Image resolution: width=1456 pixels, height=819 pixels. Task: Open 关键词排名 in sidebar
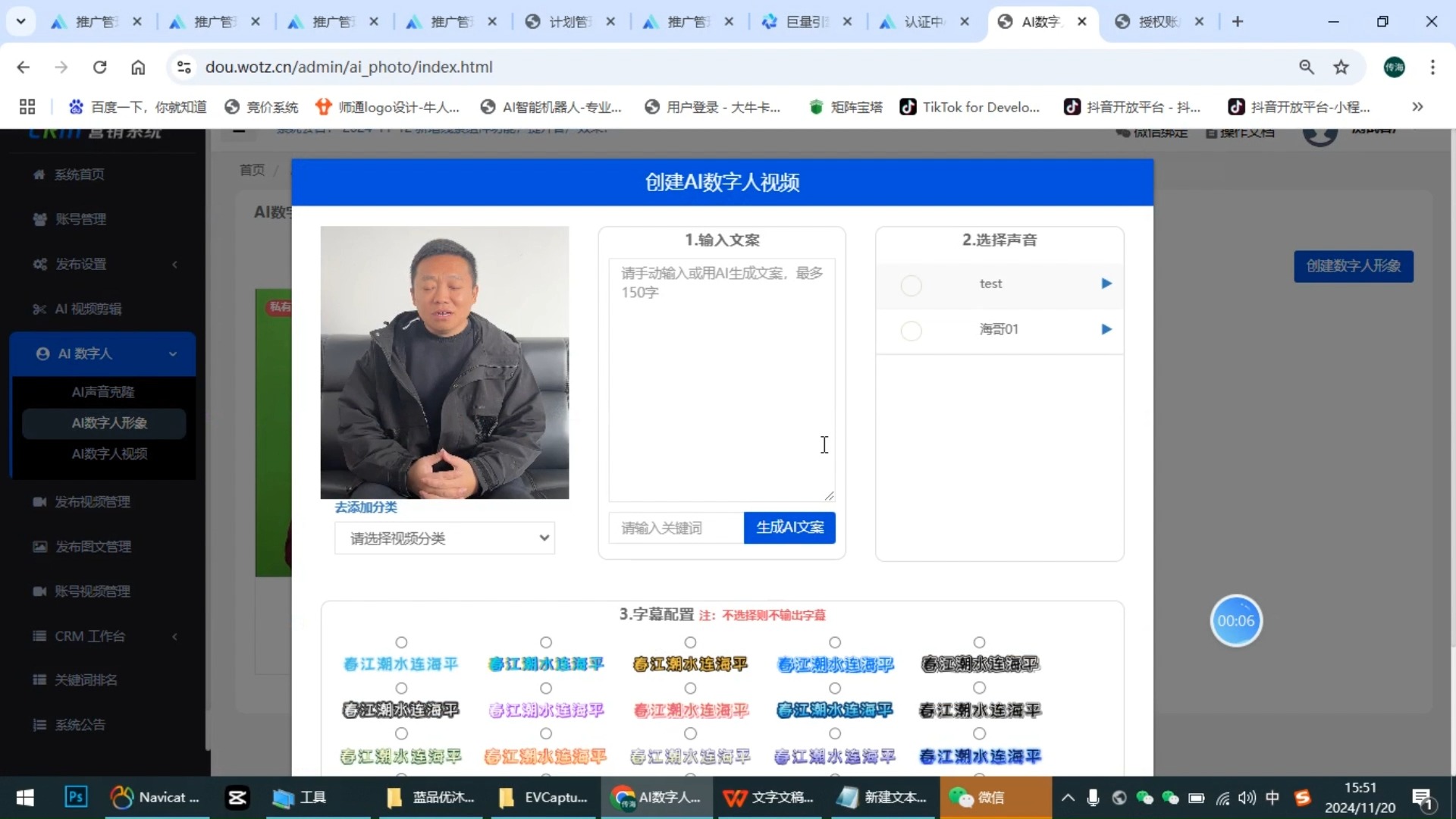[85, 680]
